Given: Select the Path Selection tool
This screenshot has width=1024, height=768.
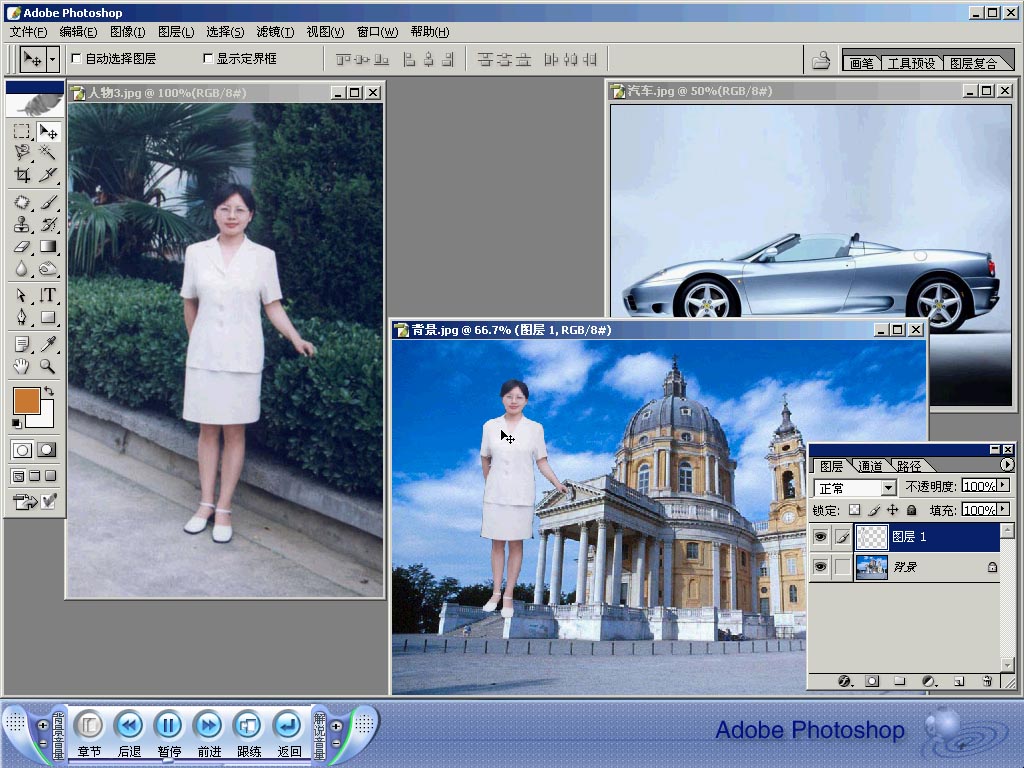Looking at the screenshot, I should click(22, 295).
